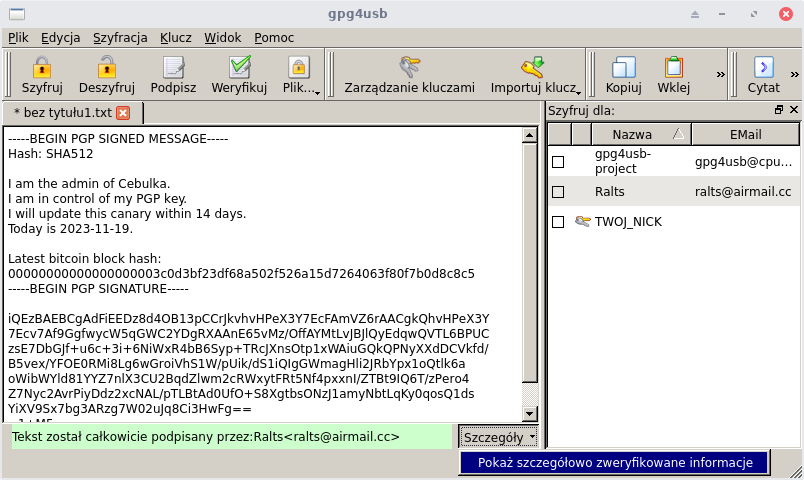Click the 'Today is 2023-11-19.' line
The width and height of the screenshot is (804, 480).
pyautogui.click(x=70, y=229)
